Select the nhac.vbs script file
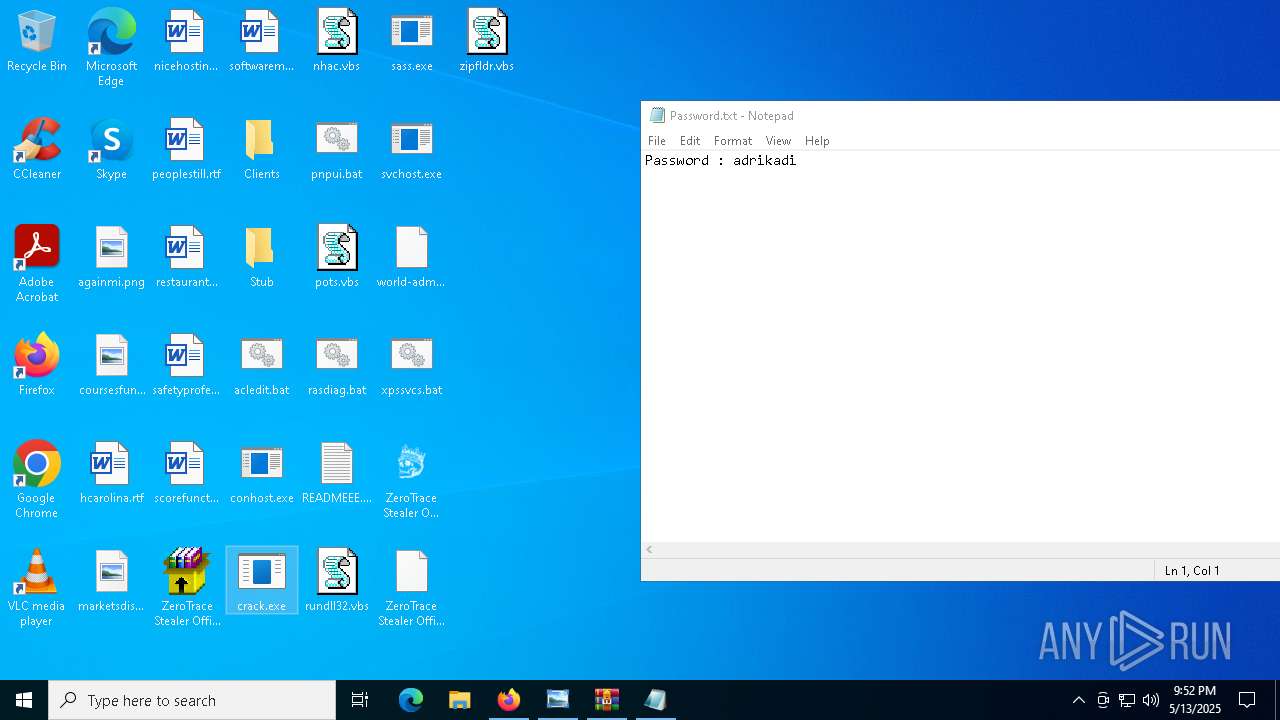The image size is (1280, 720). [x=336, y=42]
